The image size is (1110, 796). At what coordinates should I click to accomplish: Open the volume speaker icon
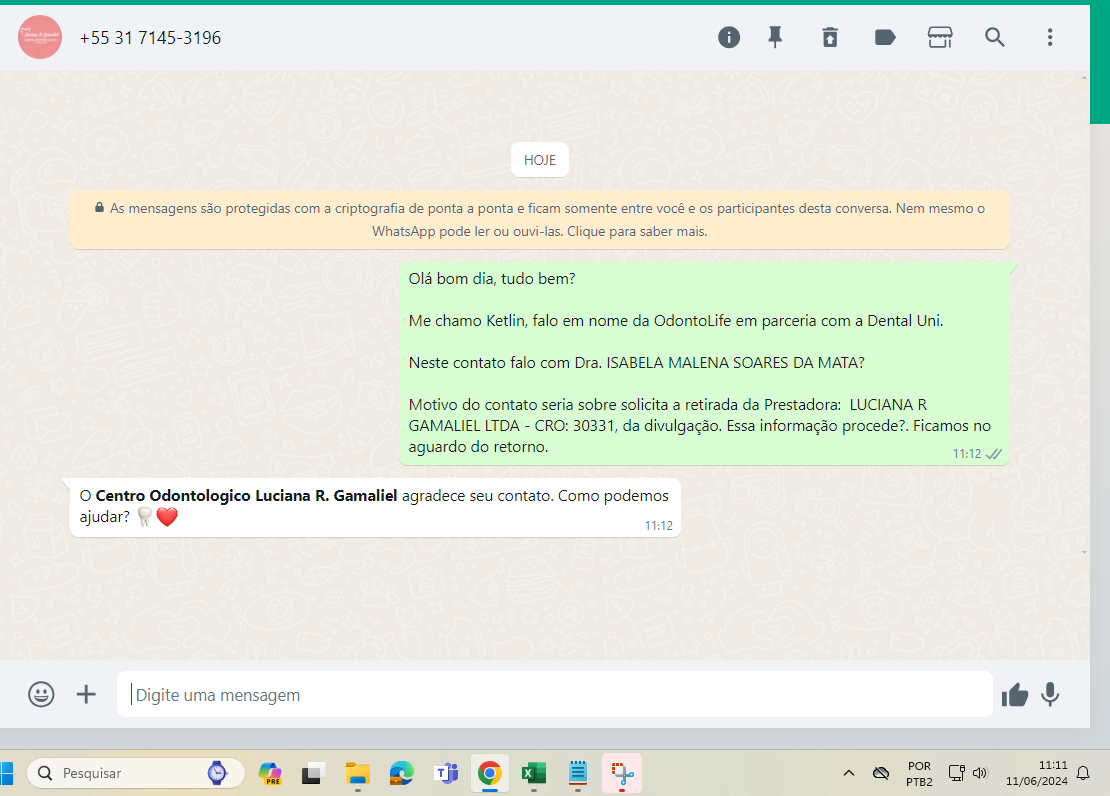click(x=980, y=773)
